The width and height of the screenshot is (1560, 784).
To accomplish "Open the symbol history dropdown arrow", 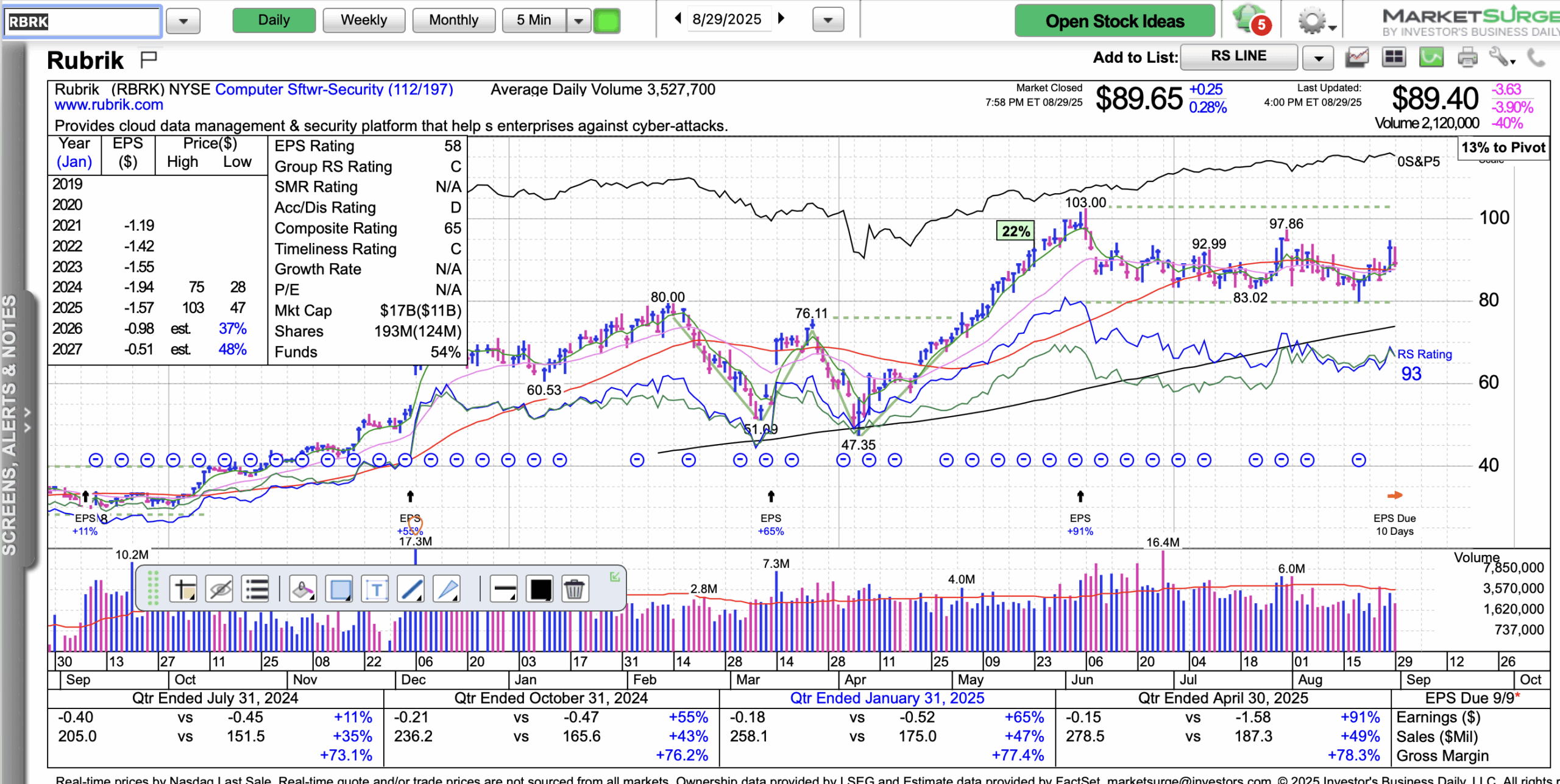I will pos(183,21).
